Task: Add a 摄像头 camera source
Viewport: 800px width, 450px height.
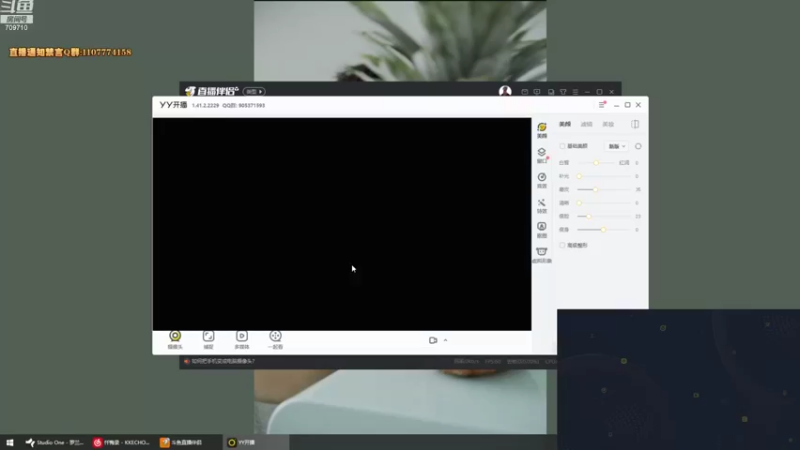Action: point(175,339)
